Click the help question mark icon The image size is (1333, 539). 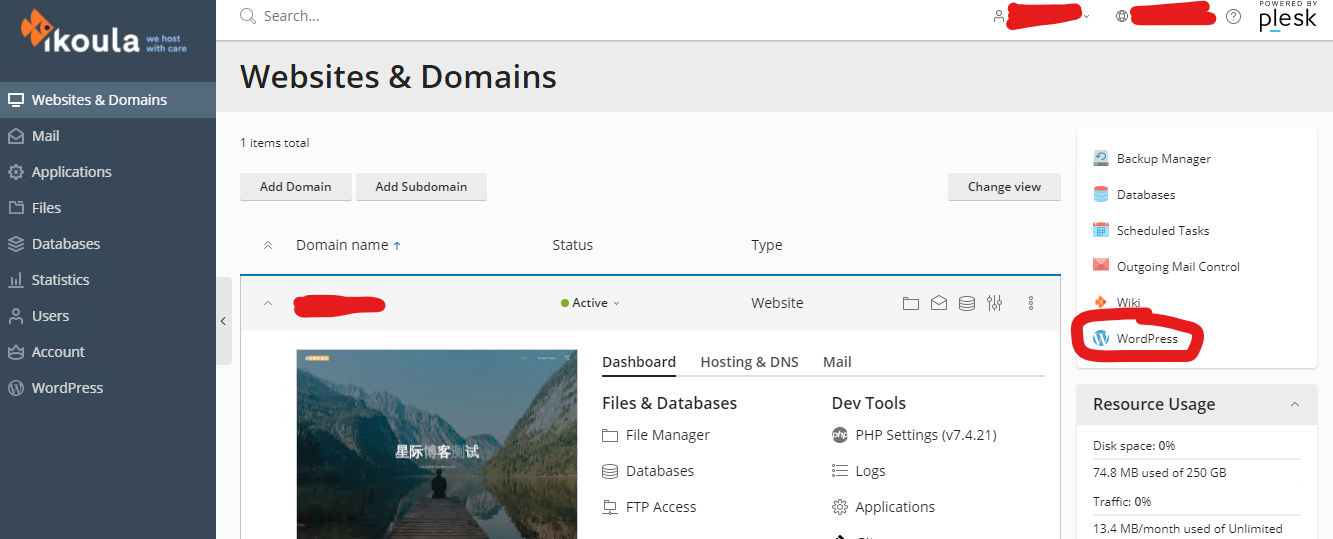pyautogui.click(x=1233, y=16)
